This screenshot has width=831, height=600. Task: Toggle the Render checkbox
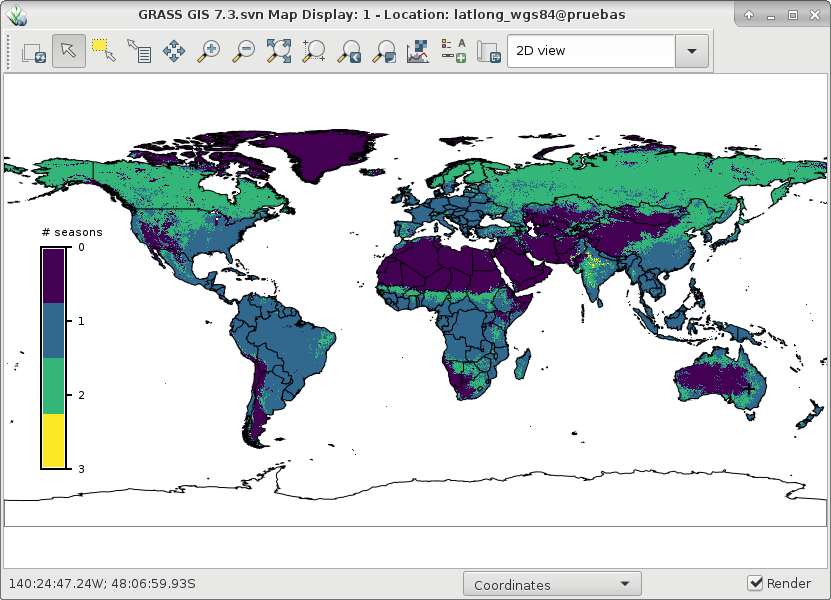coord(756,584)
